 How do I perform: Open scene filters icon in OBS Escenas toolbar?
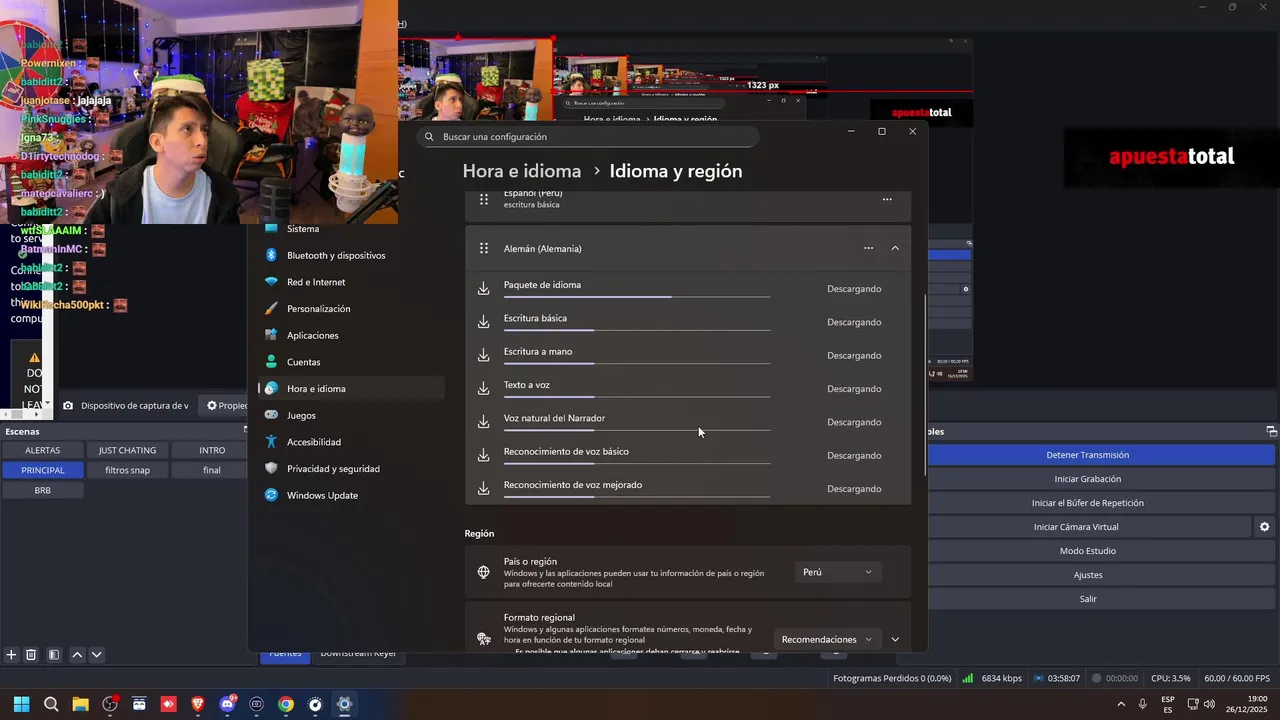tap(54, 655)
